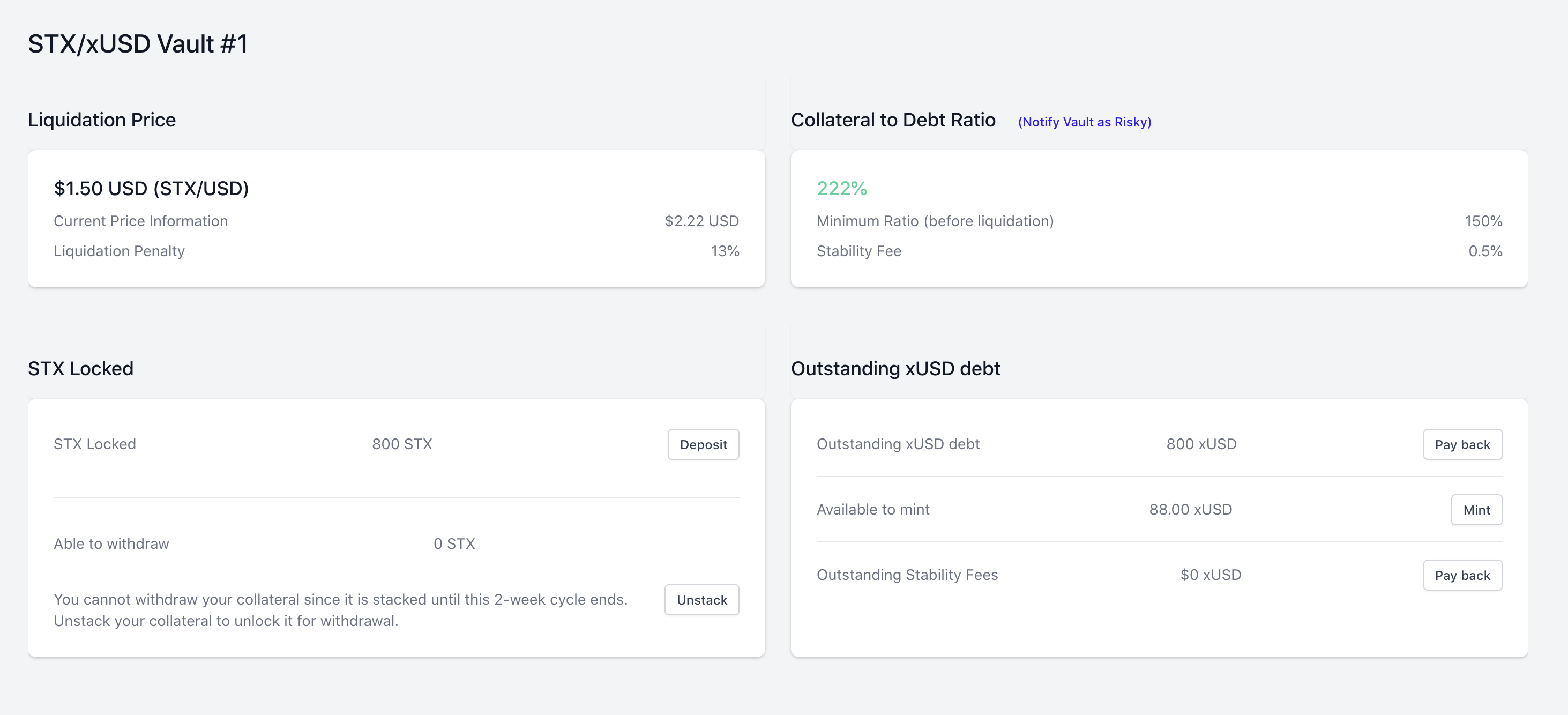Viewport: 1568px width, 715px height.
Task: Click the Liquidation Penalty 13% value
Action: pyautogui.click(x=725, y=250)
